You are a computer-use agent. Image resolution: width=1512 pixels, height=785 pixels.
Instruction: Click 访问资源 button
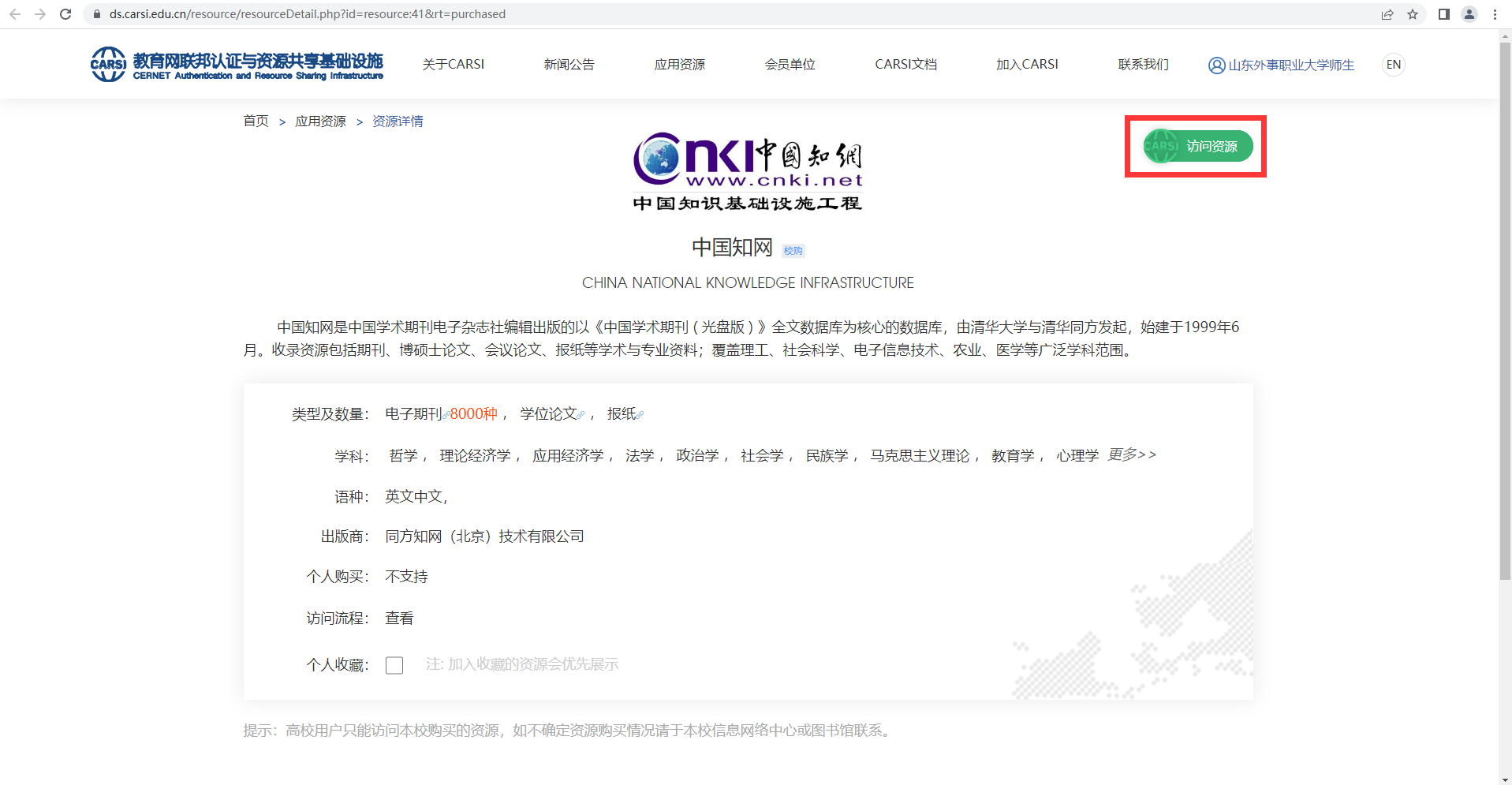pos(1198,146)
